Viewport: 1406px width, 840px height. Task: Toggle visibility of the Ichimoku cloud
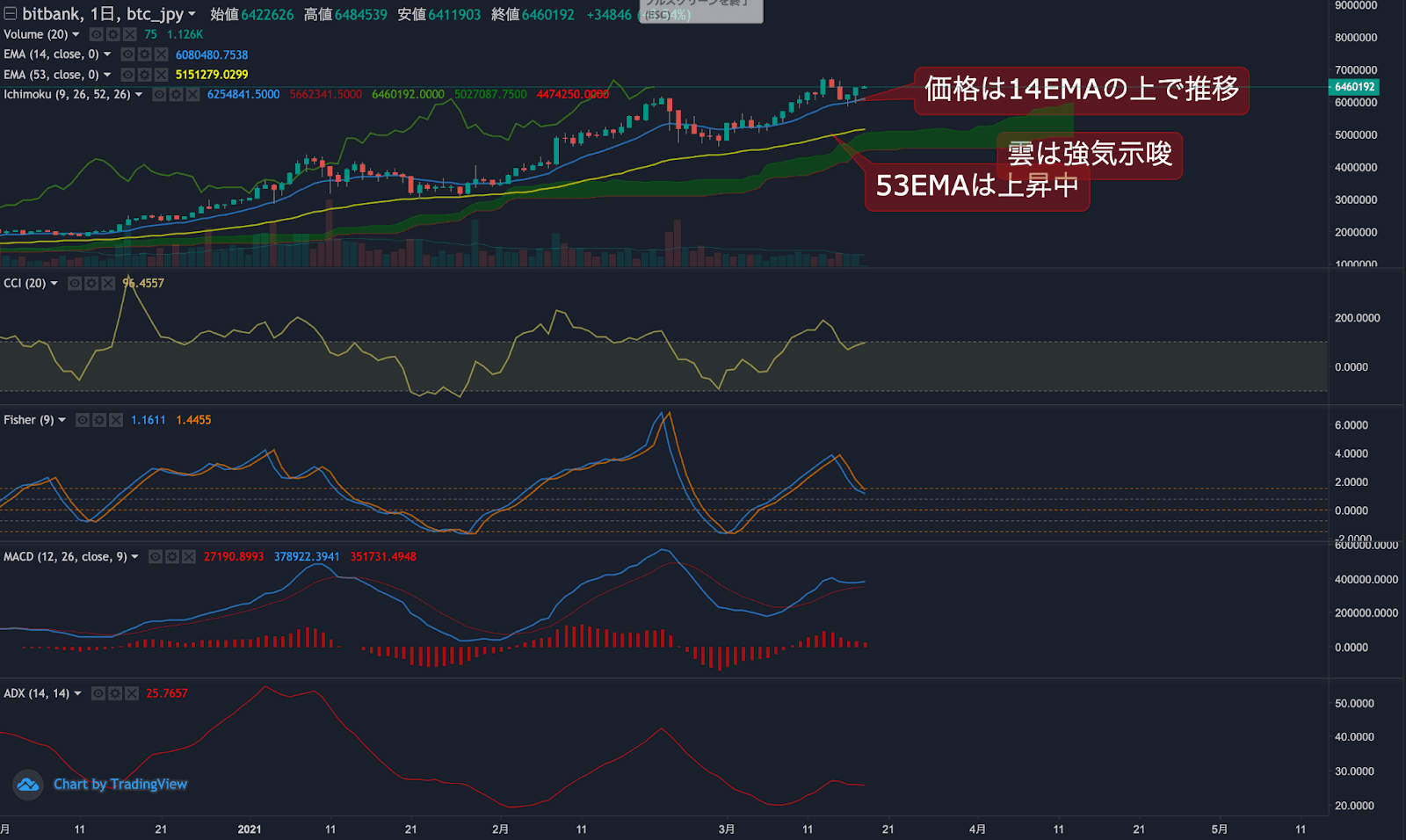[159, 95]
